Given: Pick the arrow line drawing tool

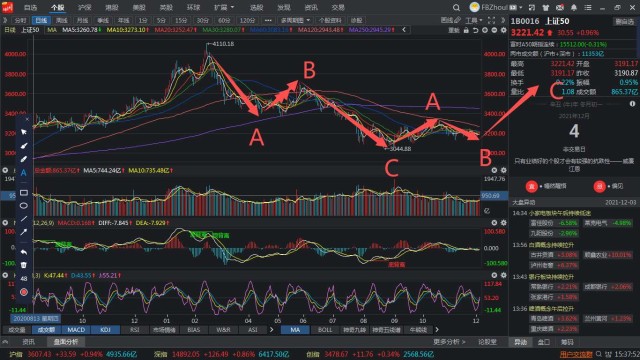Looking at the screenshot, I should point(24,232).
